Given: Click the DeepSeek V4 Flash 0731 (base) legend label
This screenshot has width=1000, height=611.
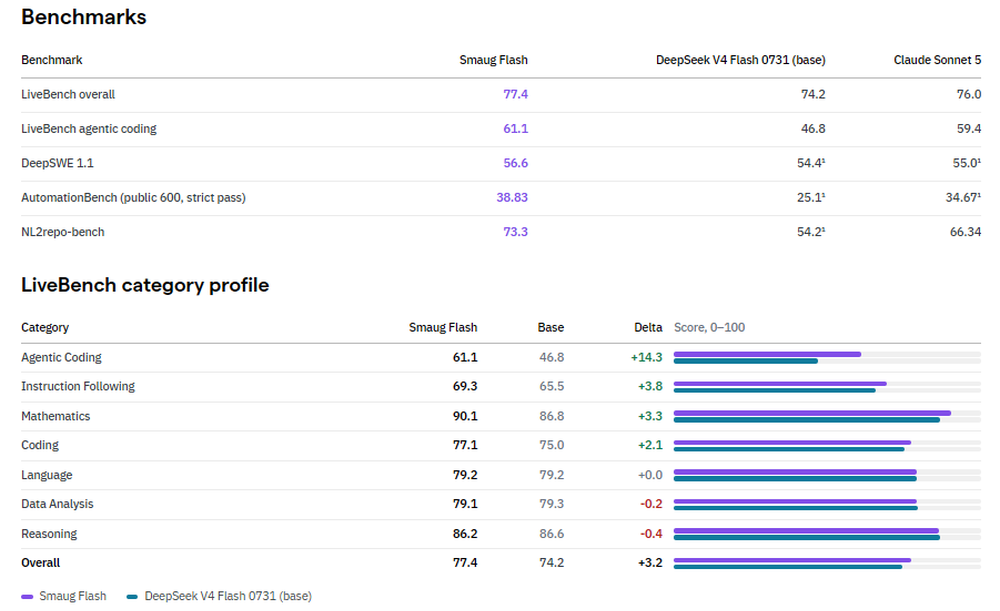Looking at the screenshot, I should click(228, 596).
